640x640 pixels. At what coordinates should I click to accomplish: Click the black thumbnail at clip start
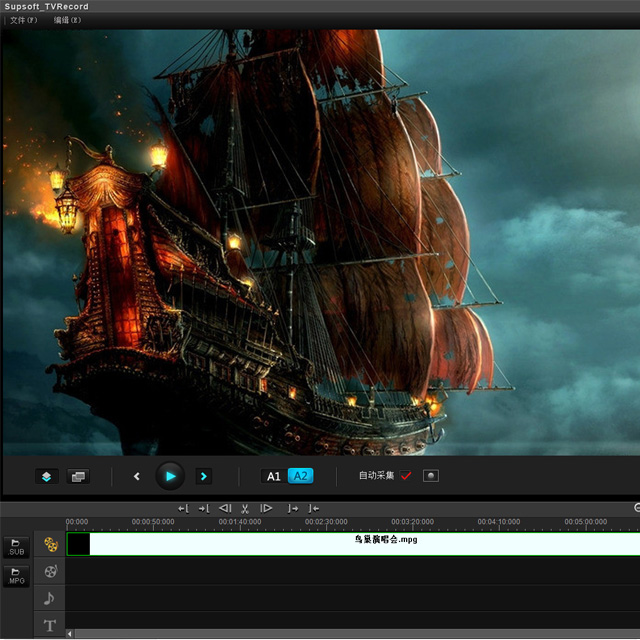[78, 544]
